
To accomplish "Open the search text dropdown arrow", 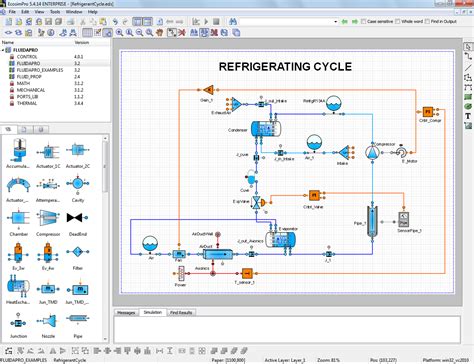I will [335, 22].
